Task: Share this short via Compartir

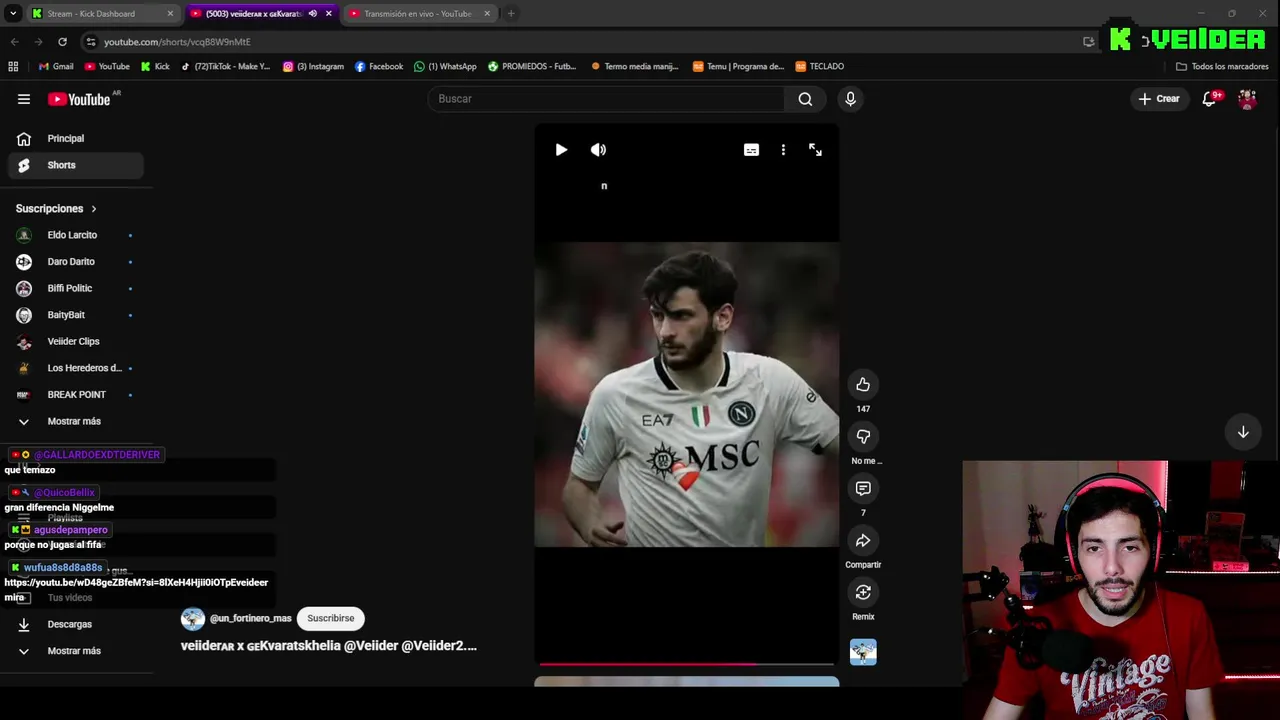Action: (x=863, y=541)
